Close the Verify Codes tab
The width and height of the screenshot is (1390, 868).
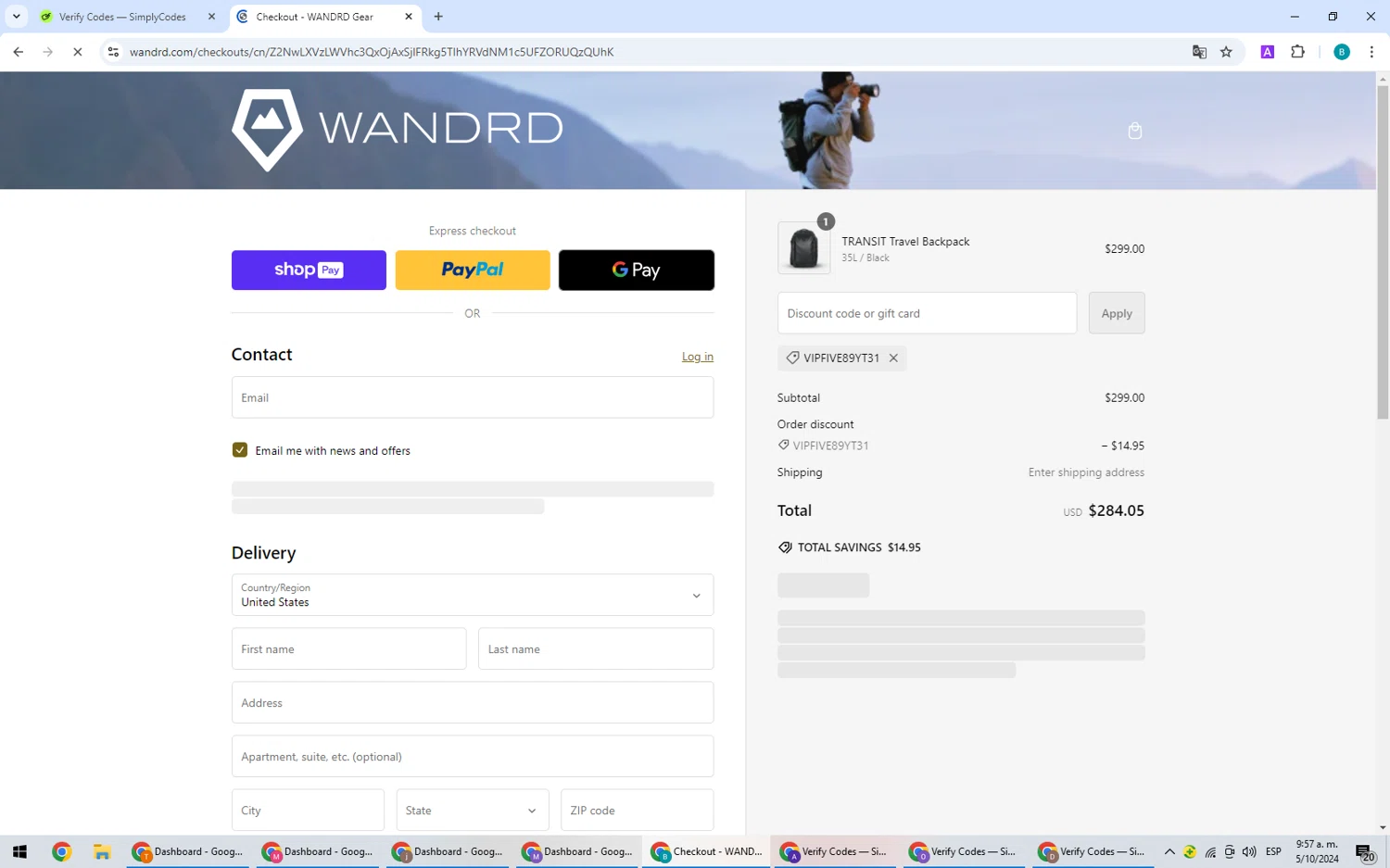tap(211, 17)
